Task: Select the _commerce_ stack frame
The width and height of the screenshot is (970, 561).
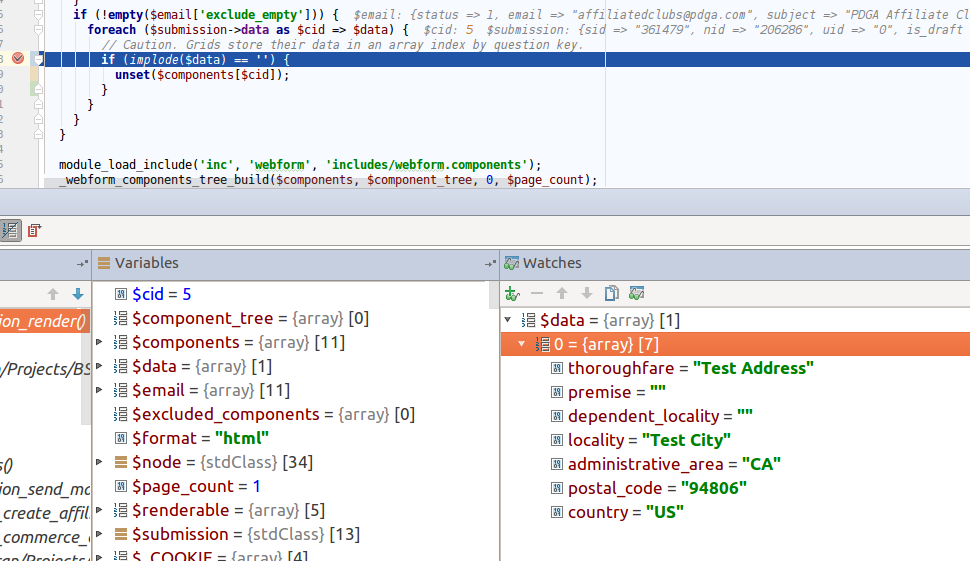Action: click(45, 537)
